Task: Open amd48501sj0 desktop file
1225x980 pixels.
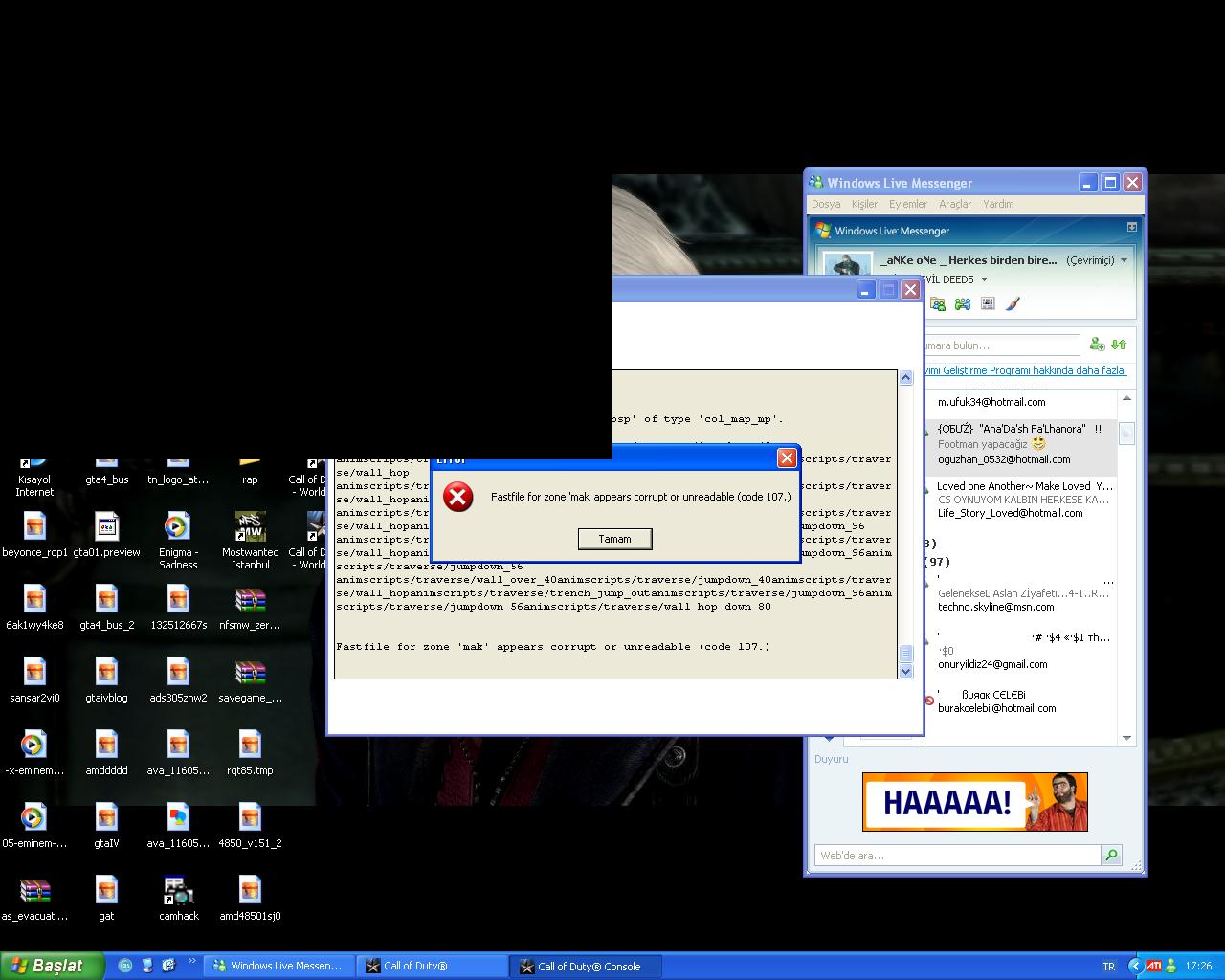Action: [x=250, y=899]
